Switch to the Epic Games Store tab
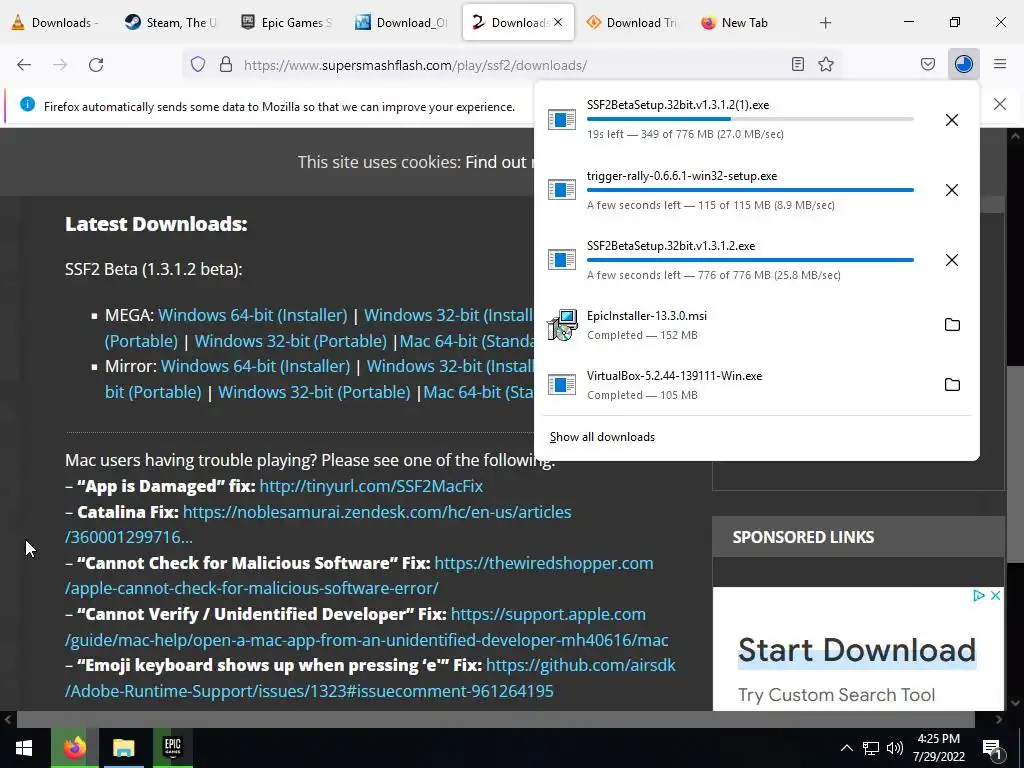Image resolution: width=1024 pixels, height=768 pixels. (287, 23)
